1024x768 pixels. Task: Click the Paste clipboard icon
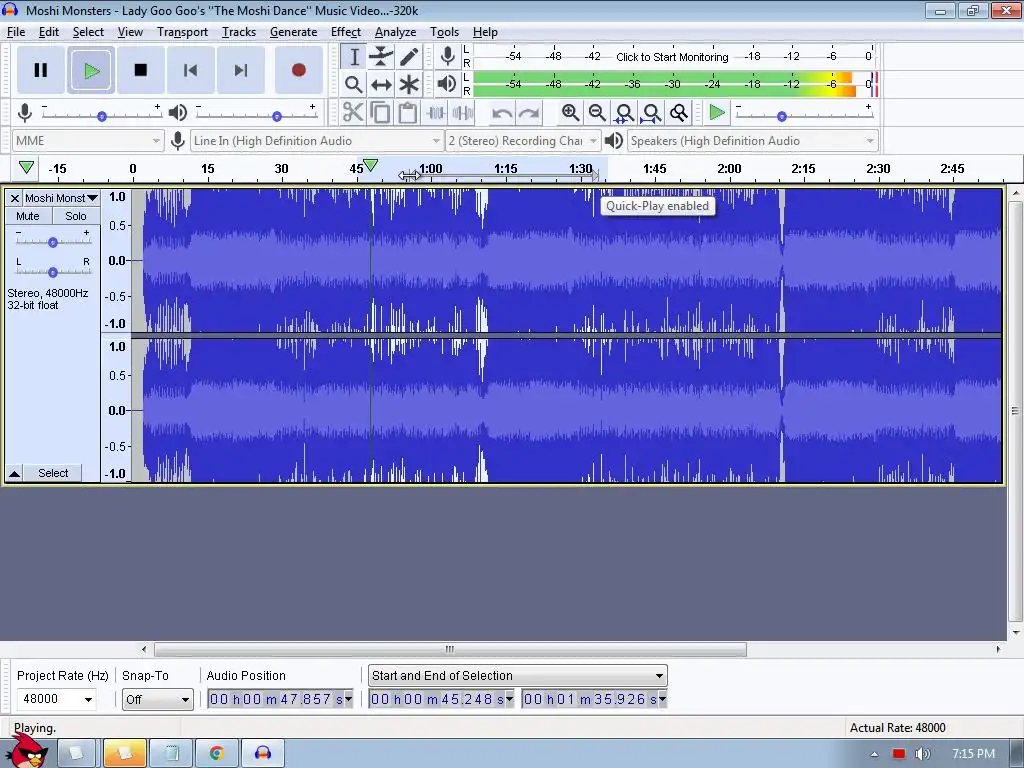pos(408,113)
